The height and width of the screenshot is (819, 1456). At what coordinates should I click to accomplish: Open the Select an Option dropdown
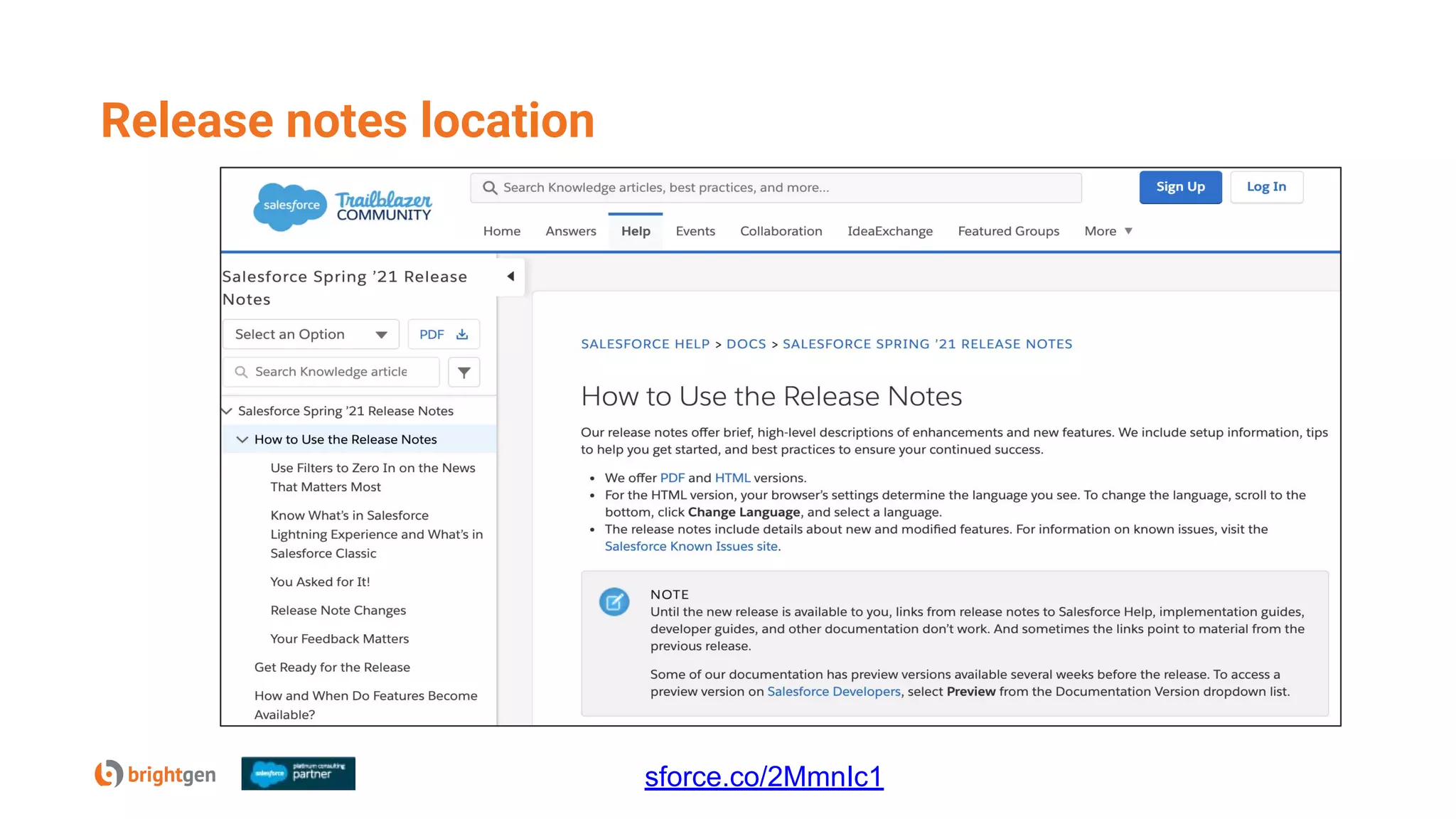pos(311,334)
